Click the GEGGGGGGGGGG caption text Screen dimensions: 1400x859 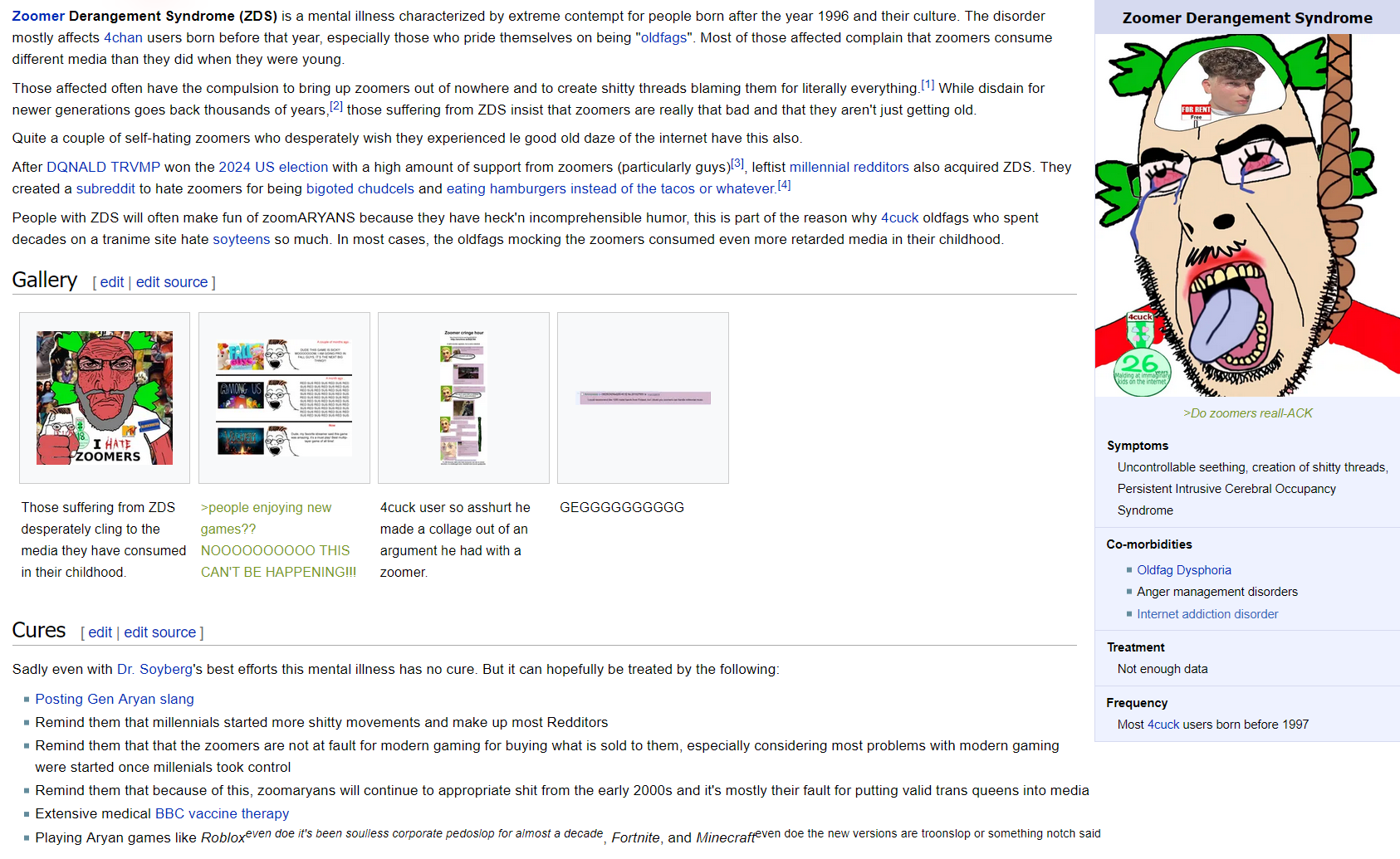(x=622, y=507)
